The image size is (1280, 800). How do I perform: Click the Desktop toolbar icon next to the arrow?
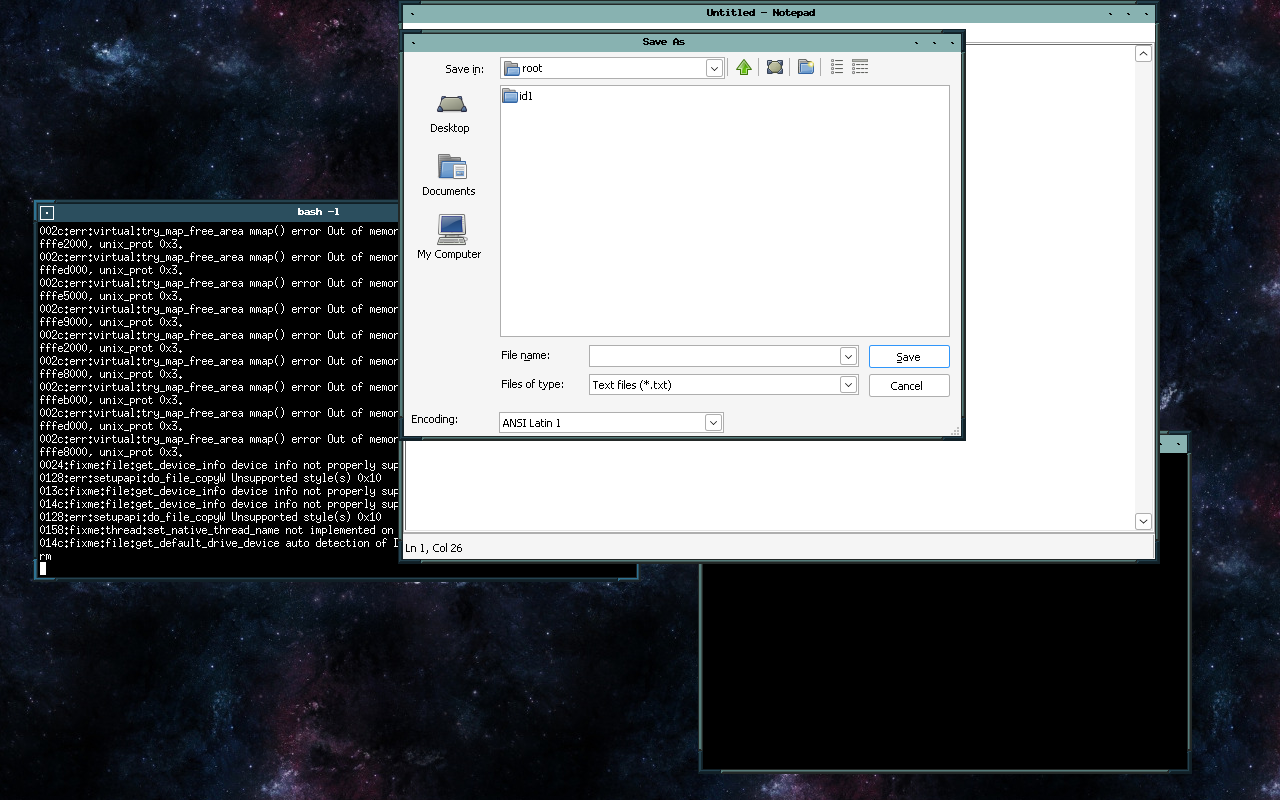pos(774,67)
